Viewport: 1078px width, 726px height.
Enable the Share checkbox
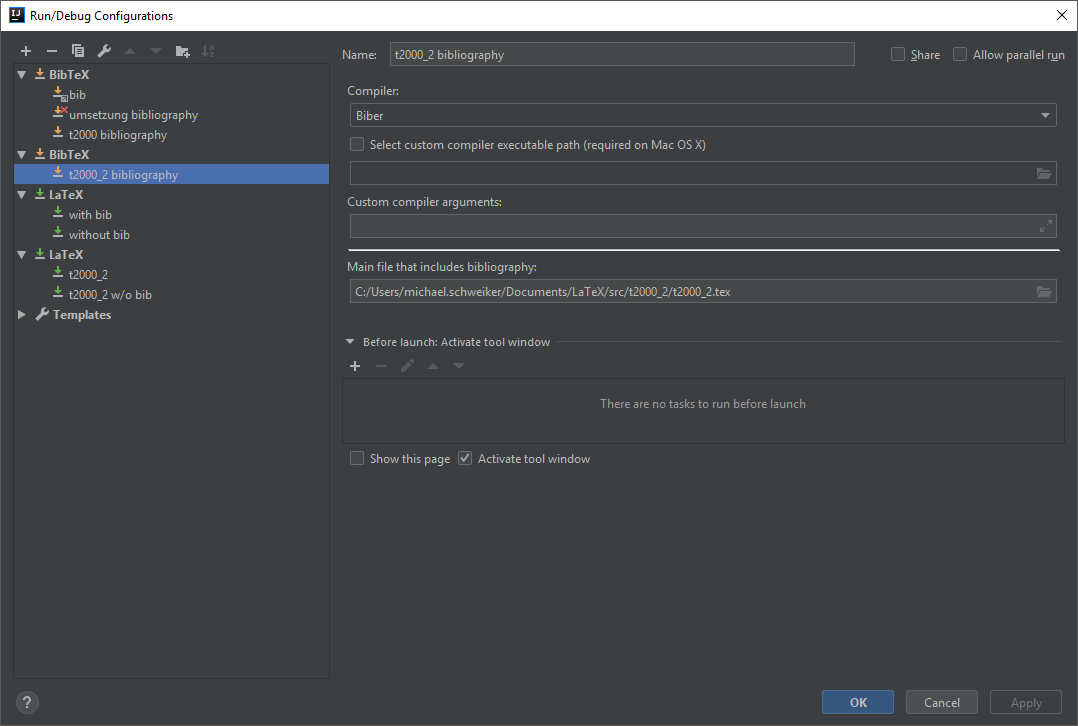click(897, 54)
